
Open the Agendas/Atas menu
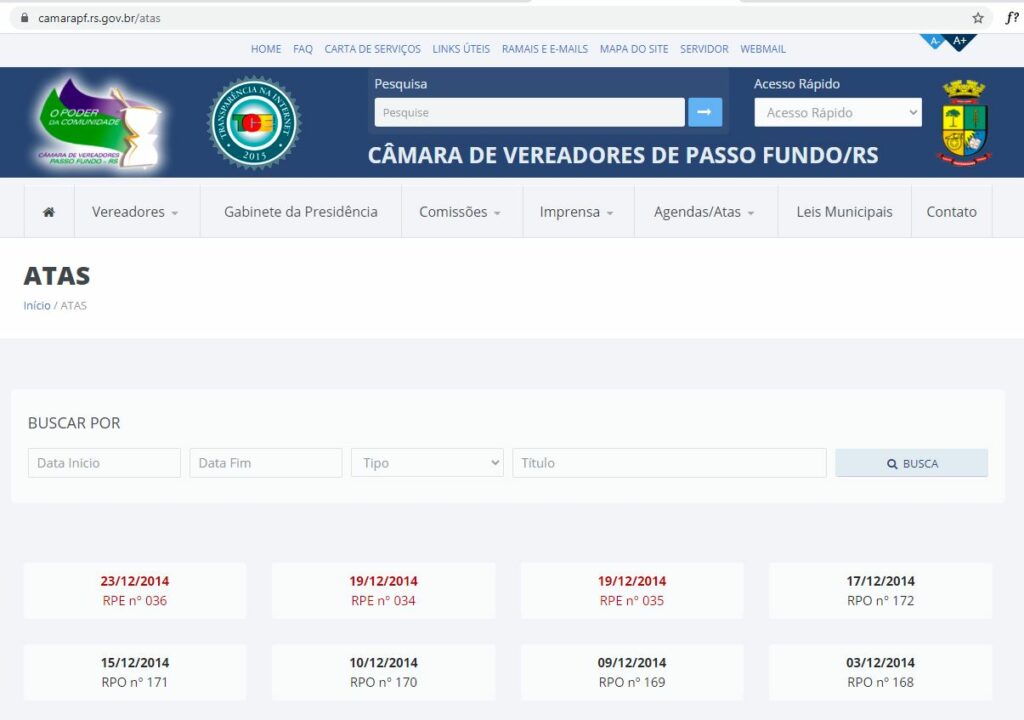coord(704,212)
